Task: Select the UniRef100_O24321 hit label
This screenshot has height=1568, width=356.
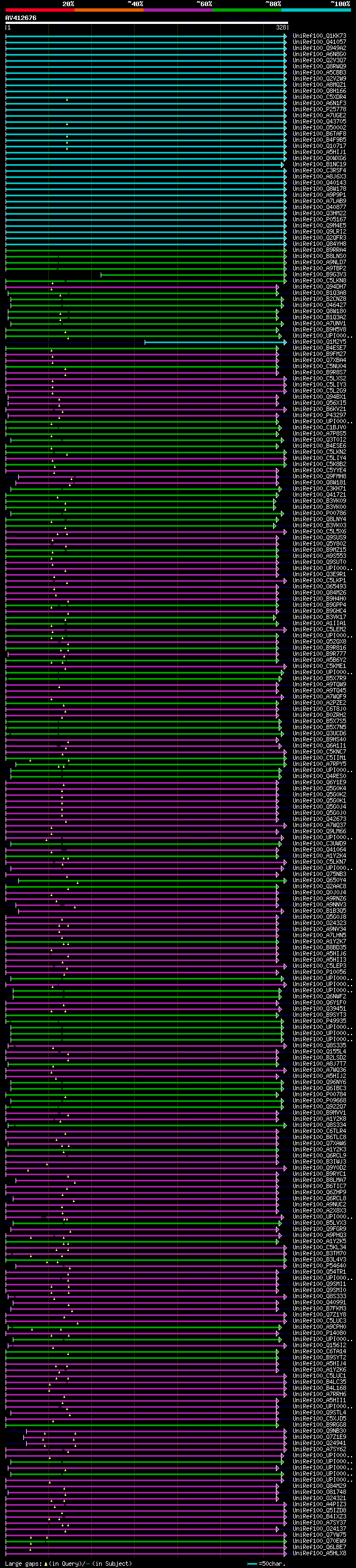Action: (x=319, y=1498)
